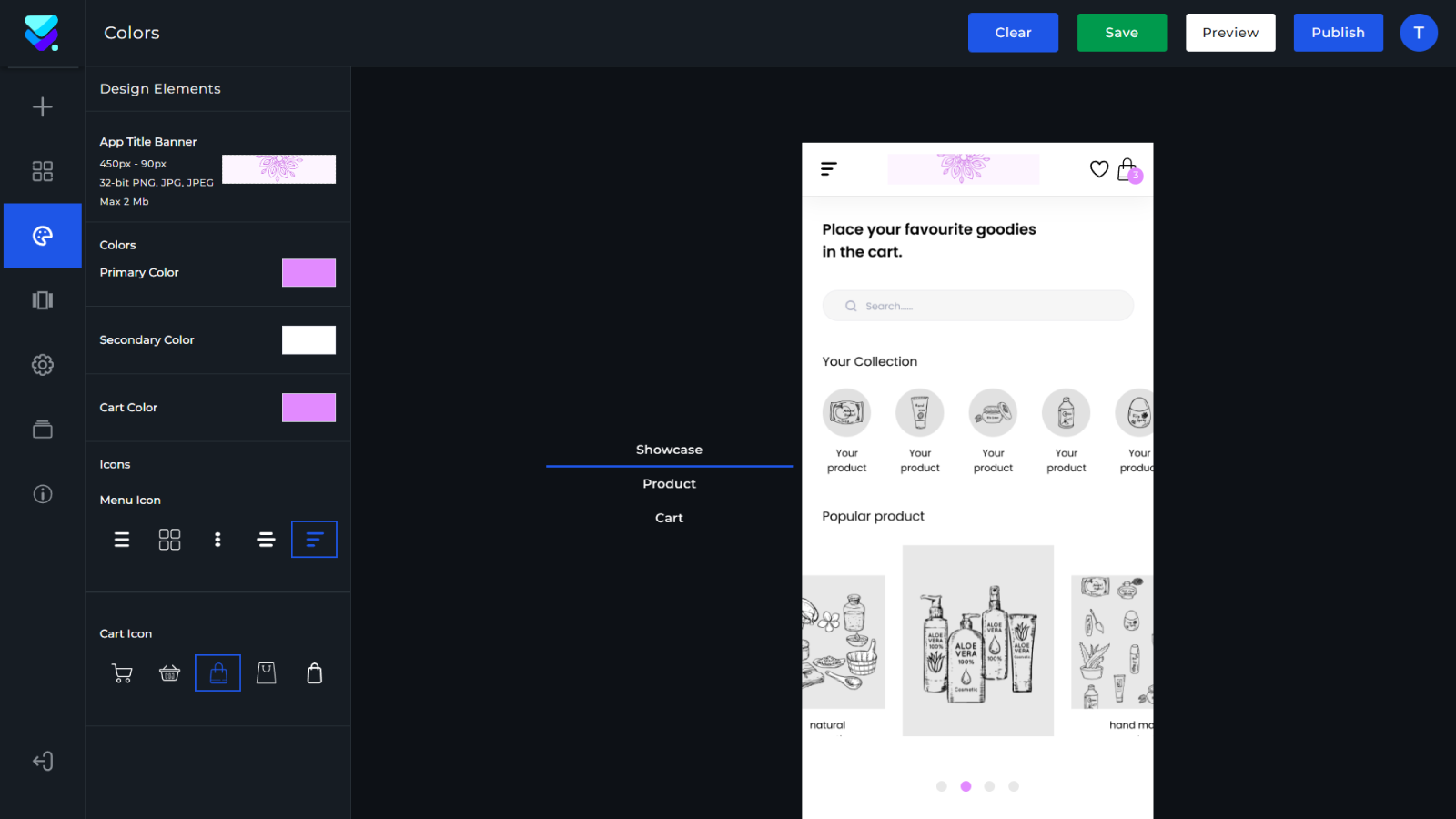The width and height of the screenshot is (1456, 819).
Task: Open the components grid panel in sidebar
Action: coord(42,171)
